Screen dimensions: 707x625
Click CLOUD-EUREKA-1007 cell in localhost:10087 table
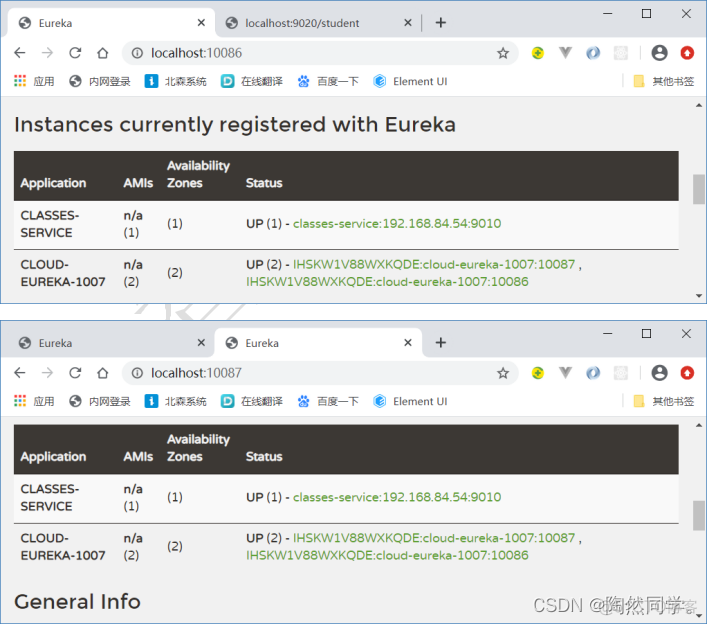click(x=63, y=547)
